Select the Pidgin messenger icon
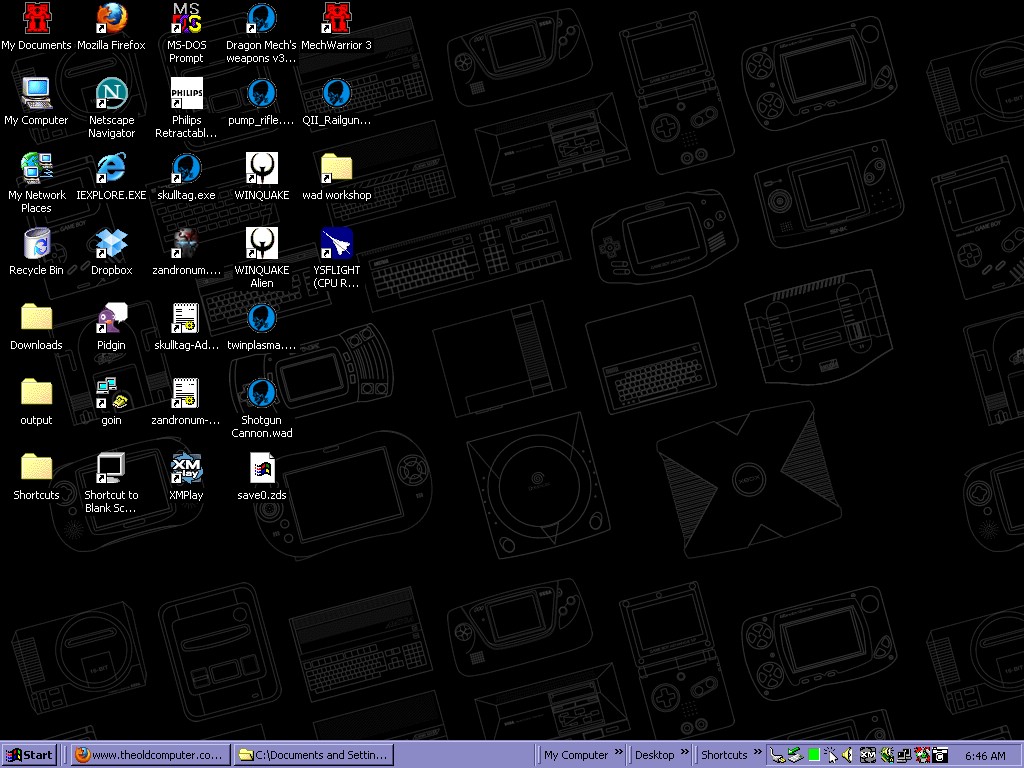The width and height of the screenshot is (1024, 768). (111, 319)
